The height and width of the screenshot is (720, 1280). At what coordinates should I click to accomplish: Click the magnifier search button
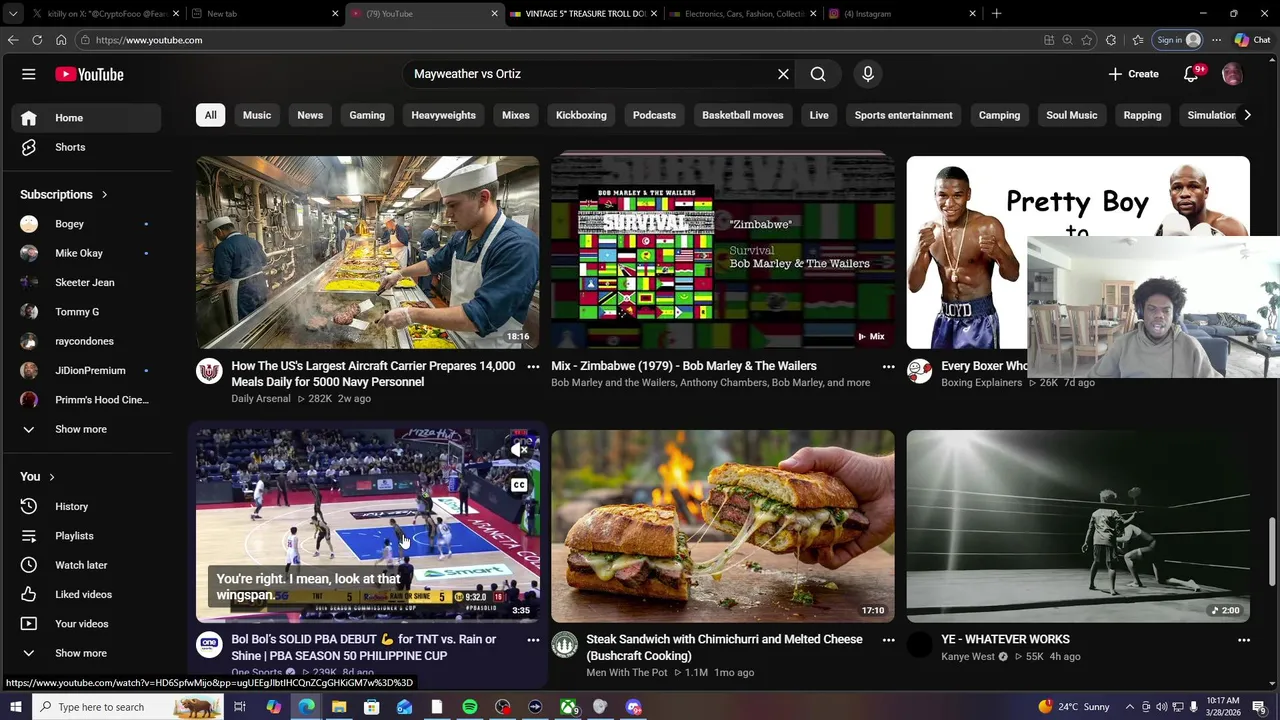[x=818, y=74]
